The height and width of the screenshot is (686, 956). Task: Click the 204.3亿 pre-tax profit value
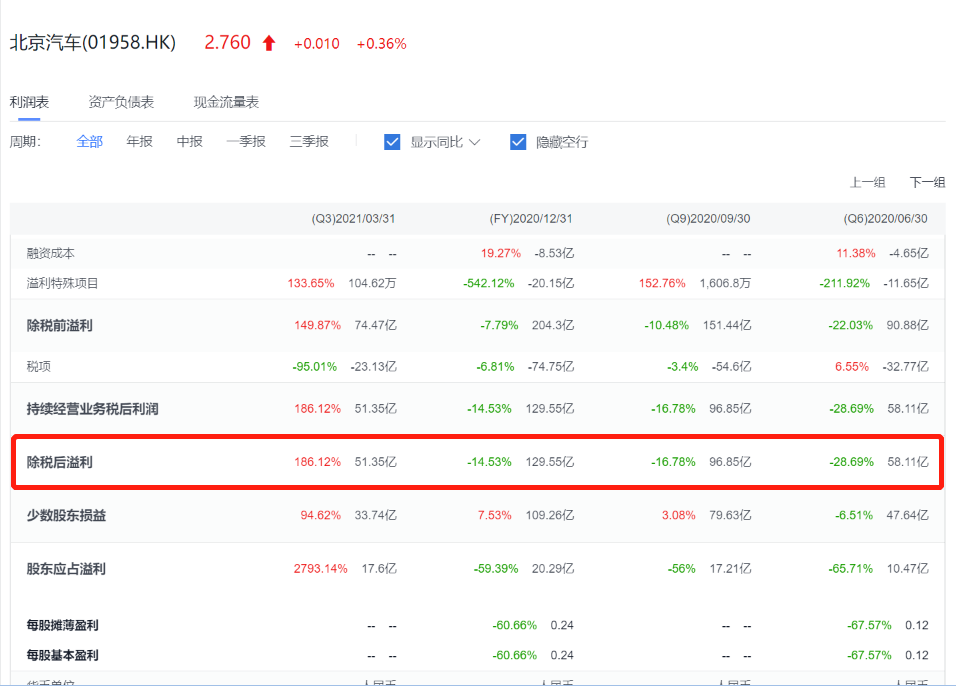tap(553, 325)
